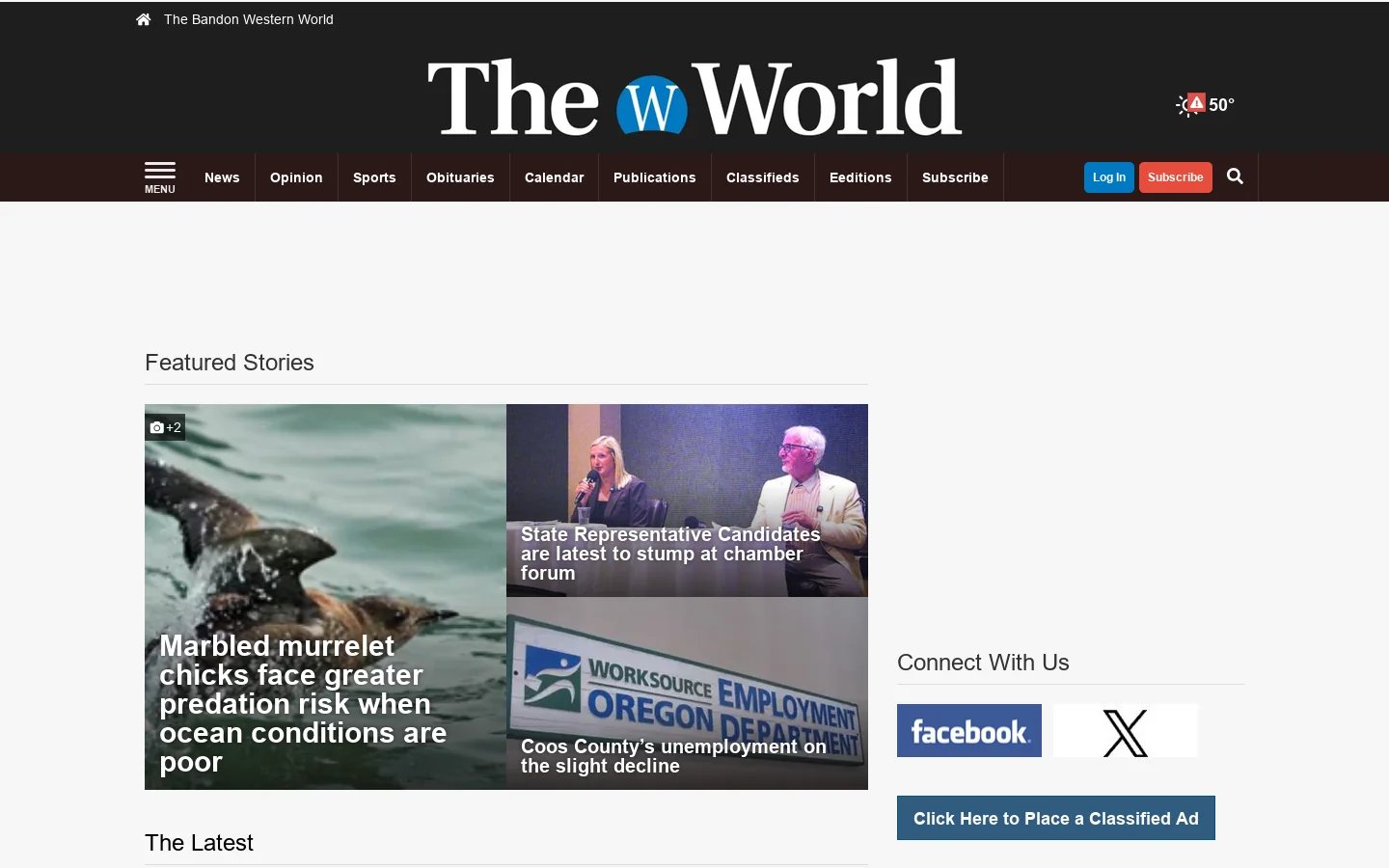Click The Latest section heading

(x=199, y=843)
